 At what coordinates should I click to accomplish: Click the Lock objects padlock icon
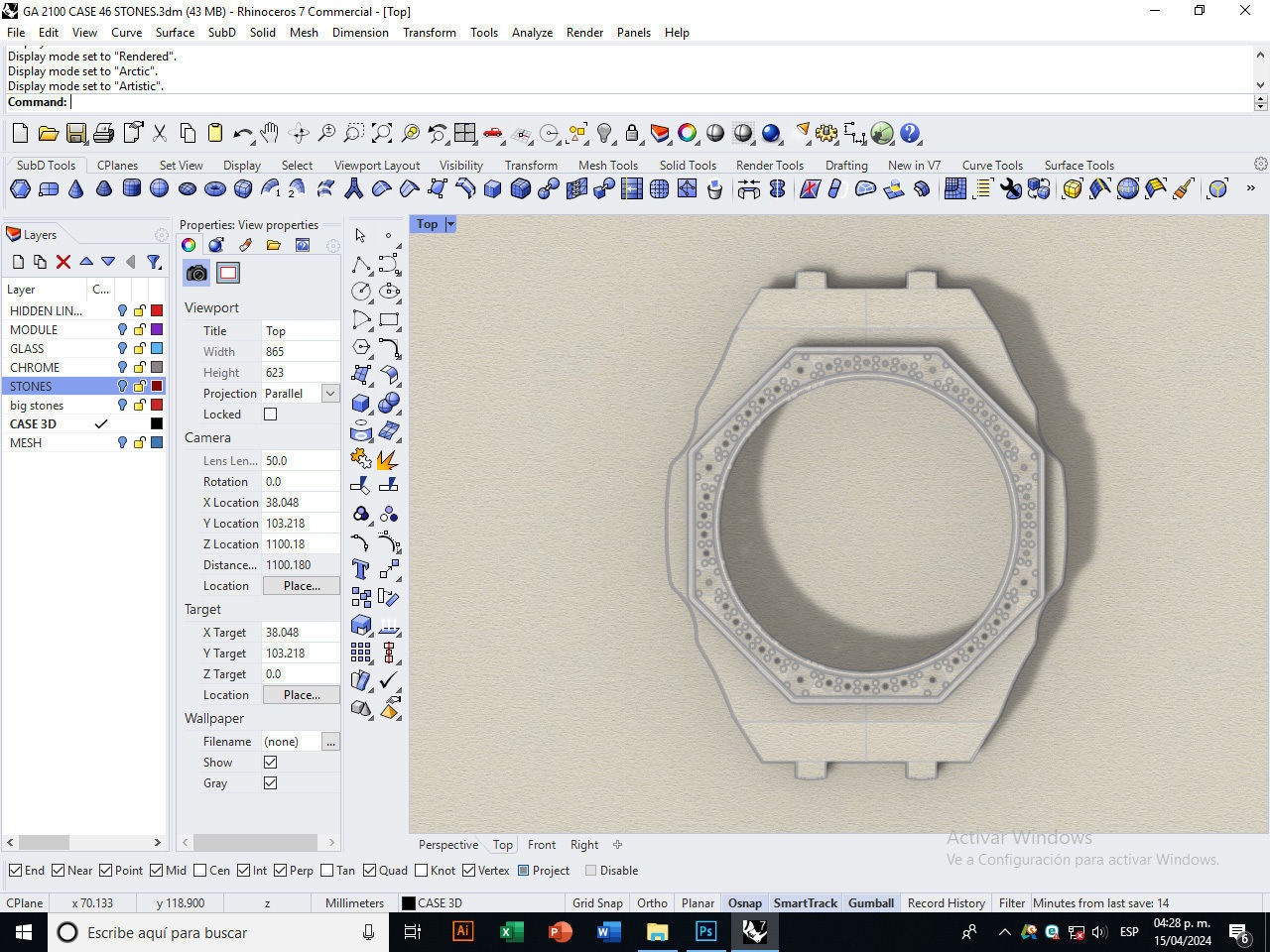click(632, 133)
